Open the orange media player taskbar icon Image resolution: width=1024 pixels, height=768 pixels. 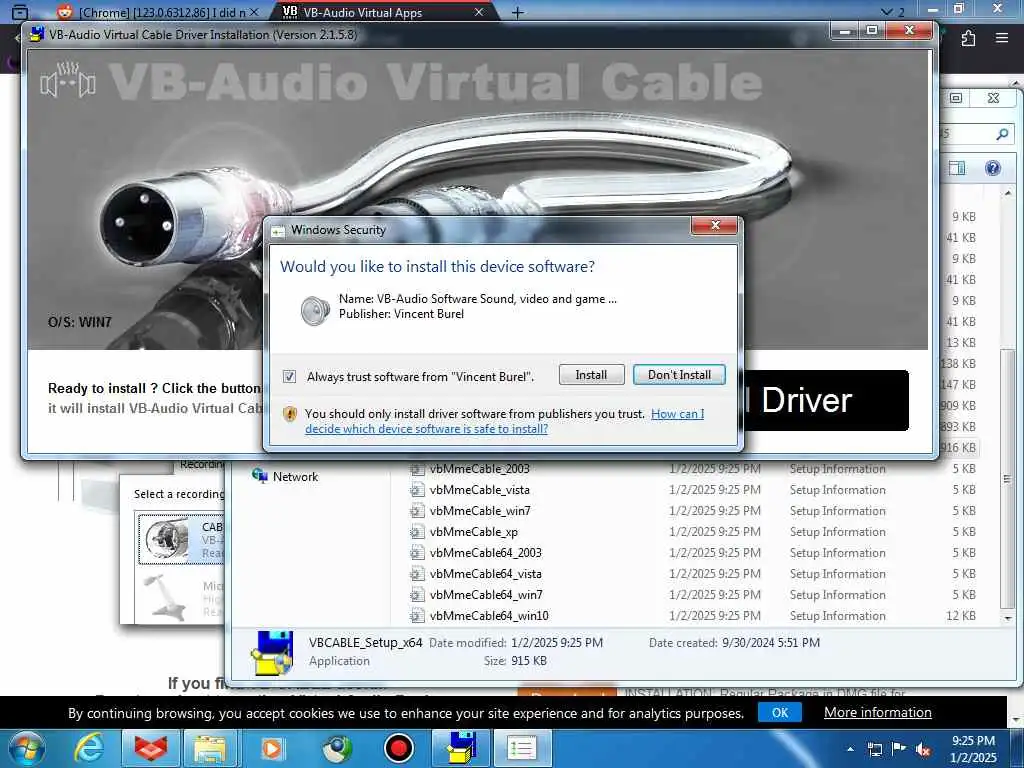[x=272, y=749]
